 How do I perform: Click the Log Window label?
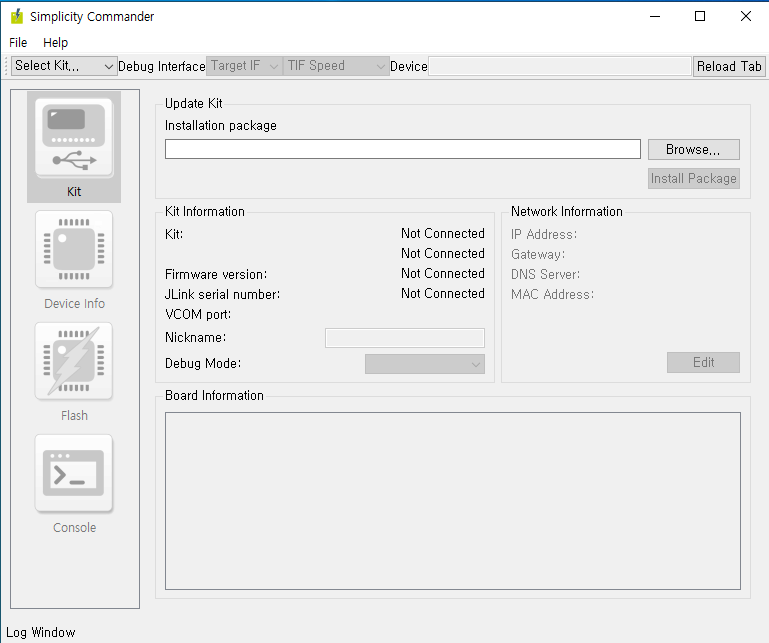tap(41, 632)
